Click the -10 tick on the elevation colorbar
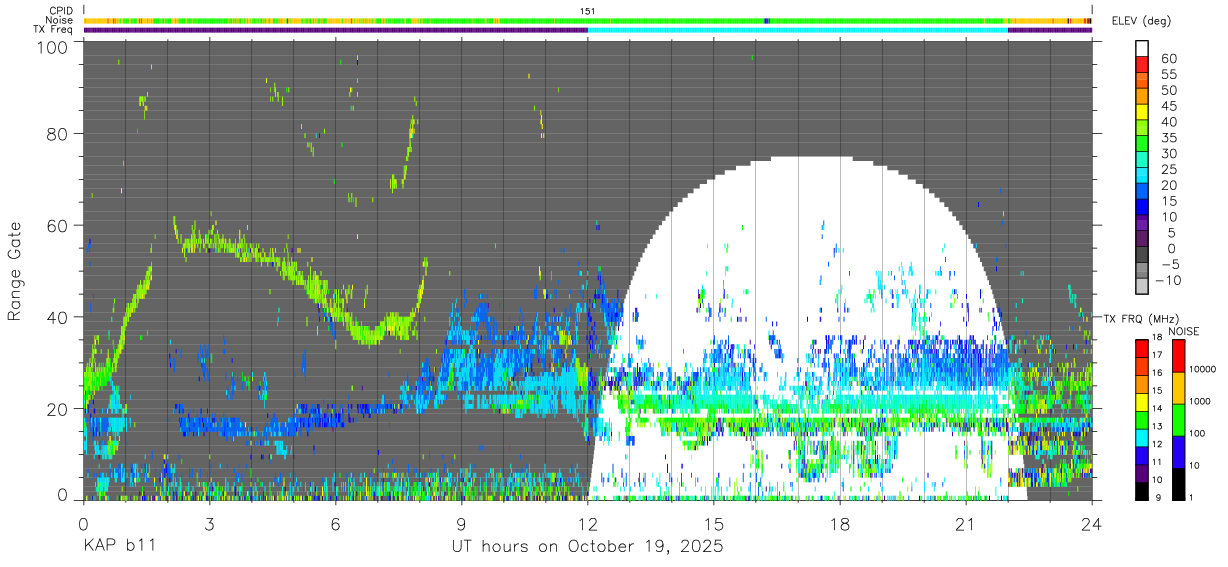Image resolution: width=1228 pixels, height=567 pixels. coord(1167,280)
